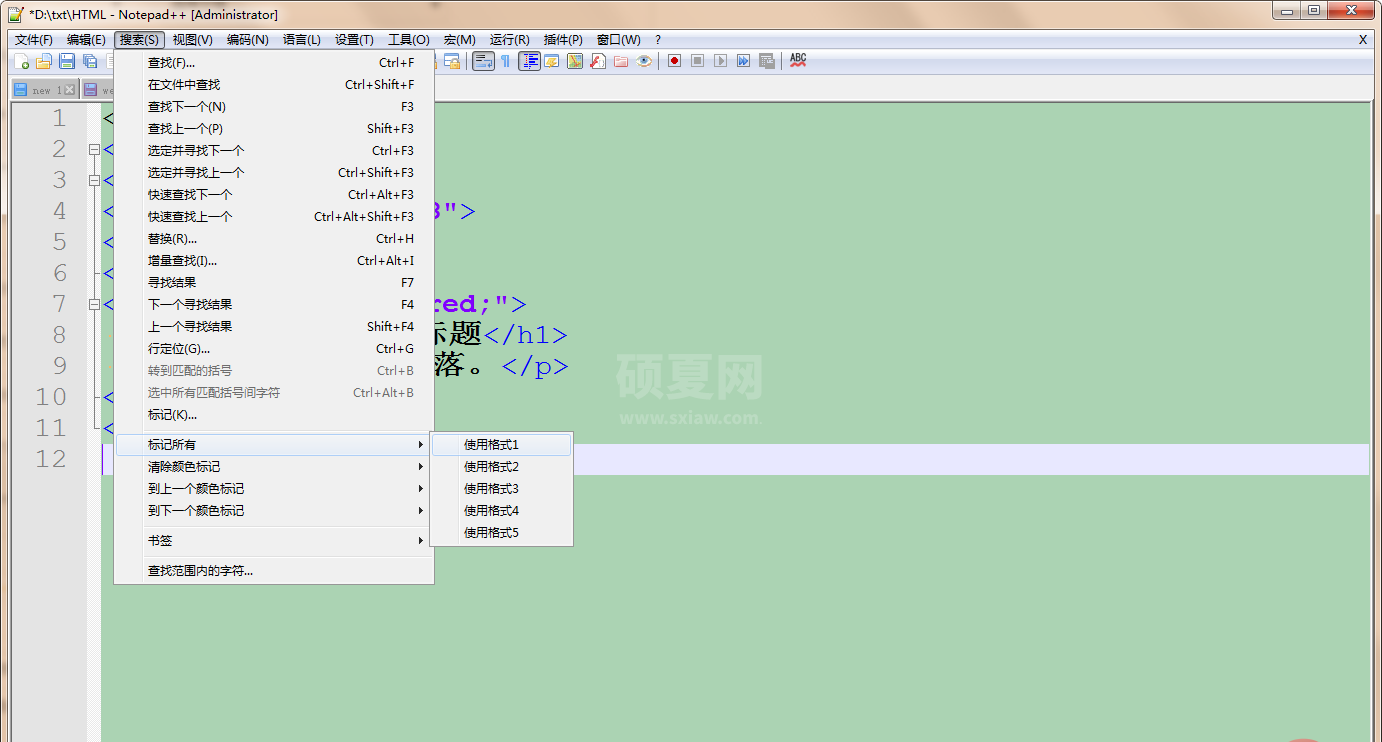
Task: Toggle the Indent Guide toolbar button
Action: pos(529,61)
